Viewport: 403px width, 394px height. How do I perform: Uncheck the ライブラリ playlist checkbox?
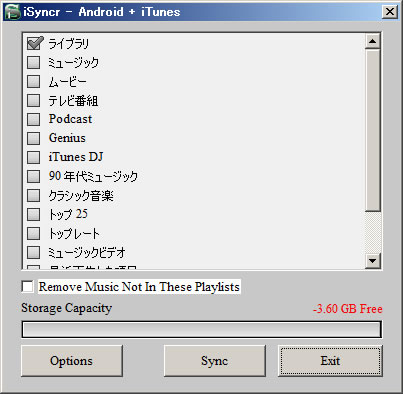[x=34, y=43]
